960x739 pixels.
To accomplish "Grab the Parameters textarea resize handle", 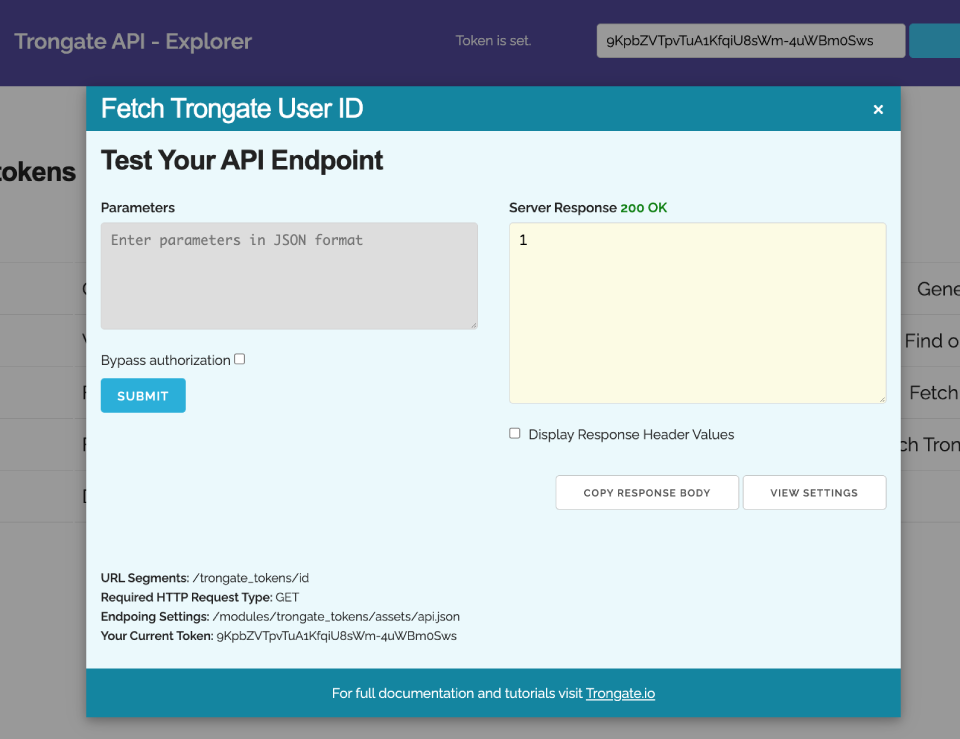I will click(473, 324).
